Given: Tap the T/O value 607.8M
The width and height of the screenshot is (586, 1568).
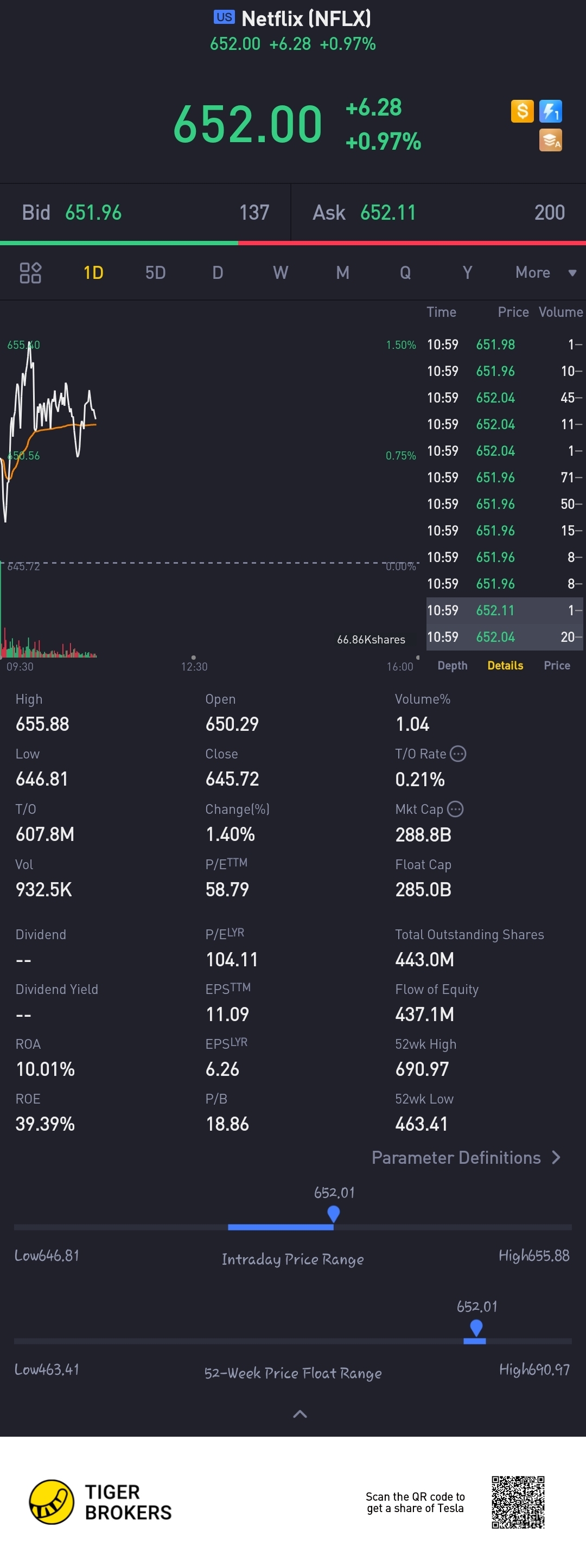Looking at the screenshot, I should (45, 834).
